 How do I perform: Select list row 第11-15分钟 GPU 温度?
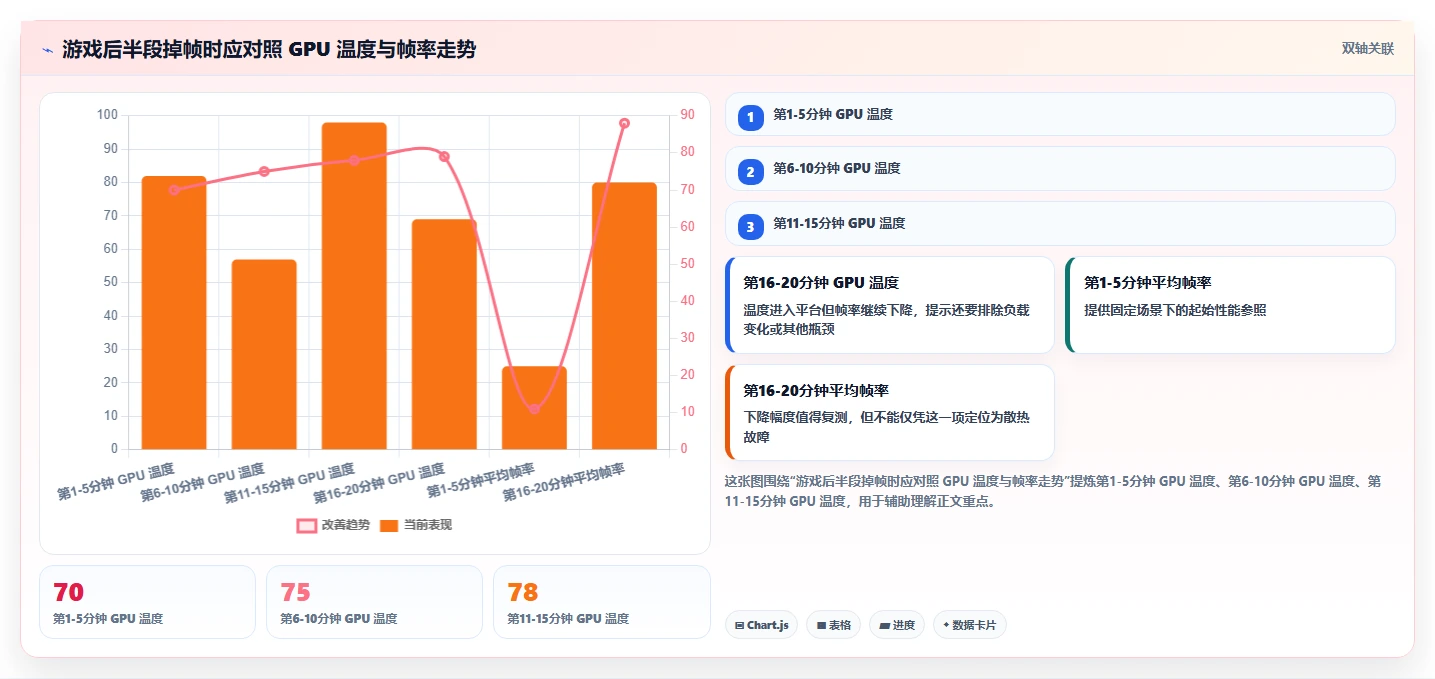click(1059, 224)
